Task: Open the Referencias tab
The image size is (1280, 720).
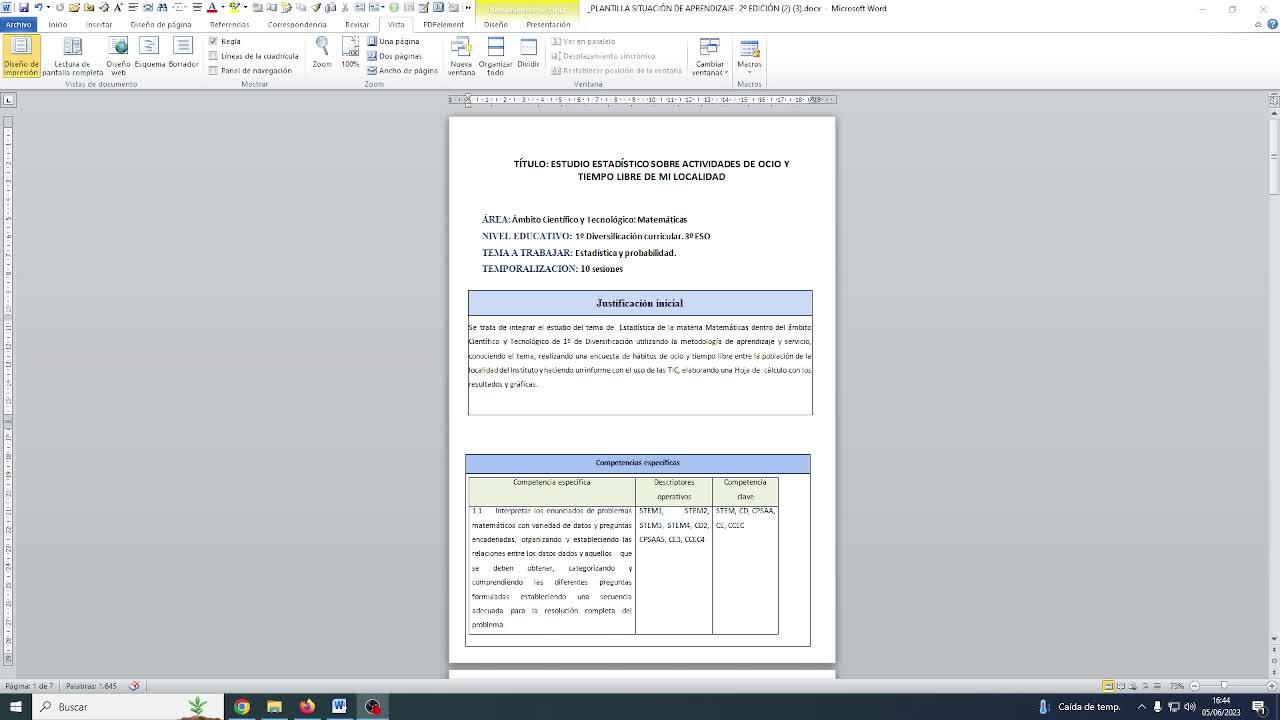Action: coord(230,24)
